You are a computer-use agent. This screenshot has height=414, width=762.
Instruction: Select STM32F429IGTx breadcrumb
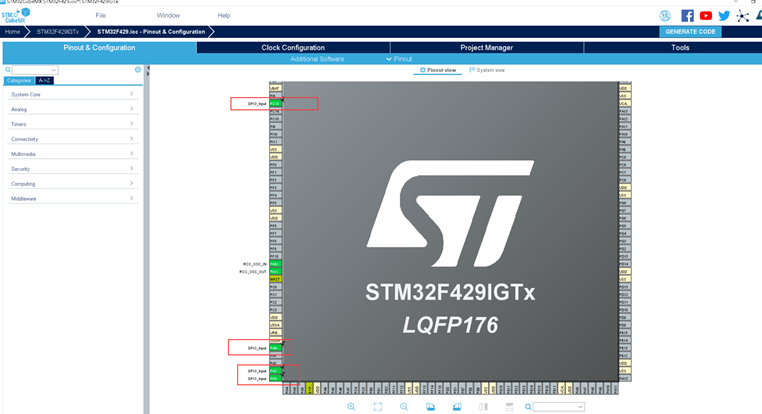(57, 32)
